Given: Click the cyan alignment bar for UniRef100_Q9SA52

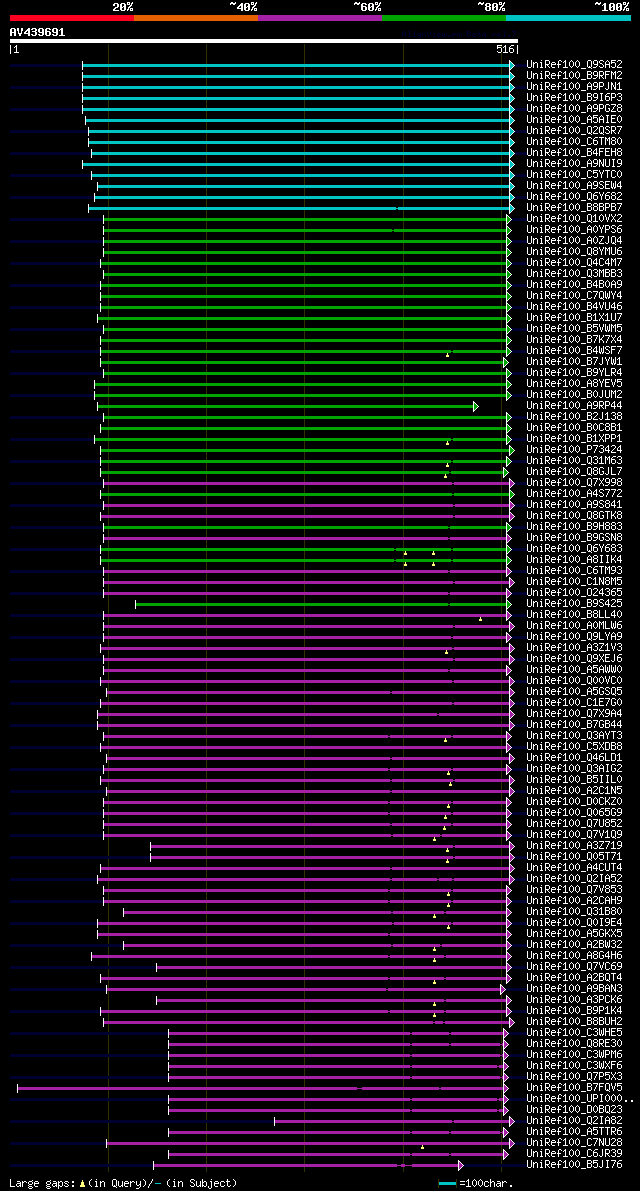Looking at the screenshot, I should [x=296, y=65].
